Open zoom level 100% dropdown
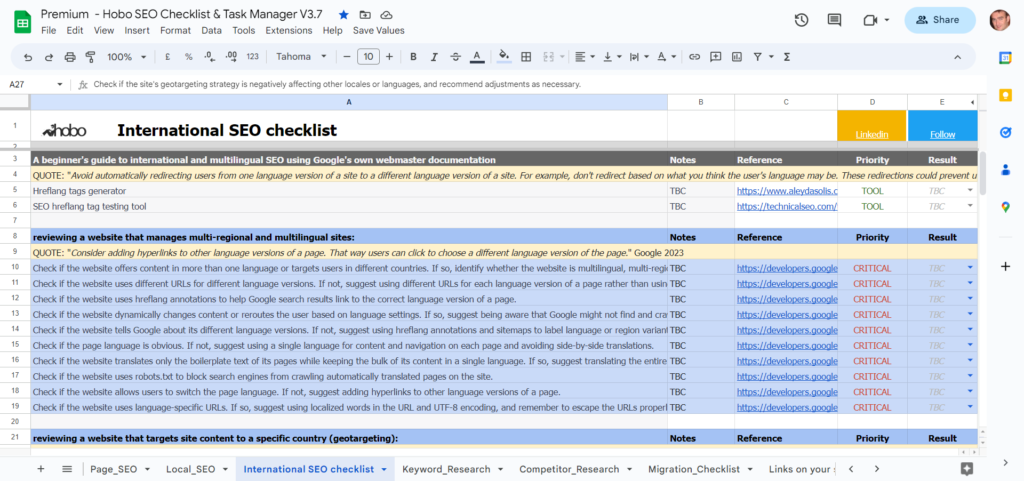1024x481 pixels. [x=127, y=57]
